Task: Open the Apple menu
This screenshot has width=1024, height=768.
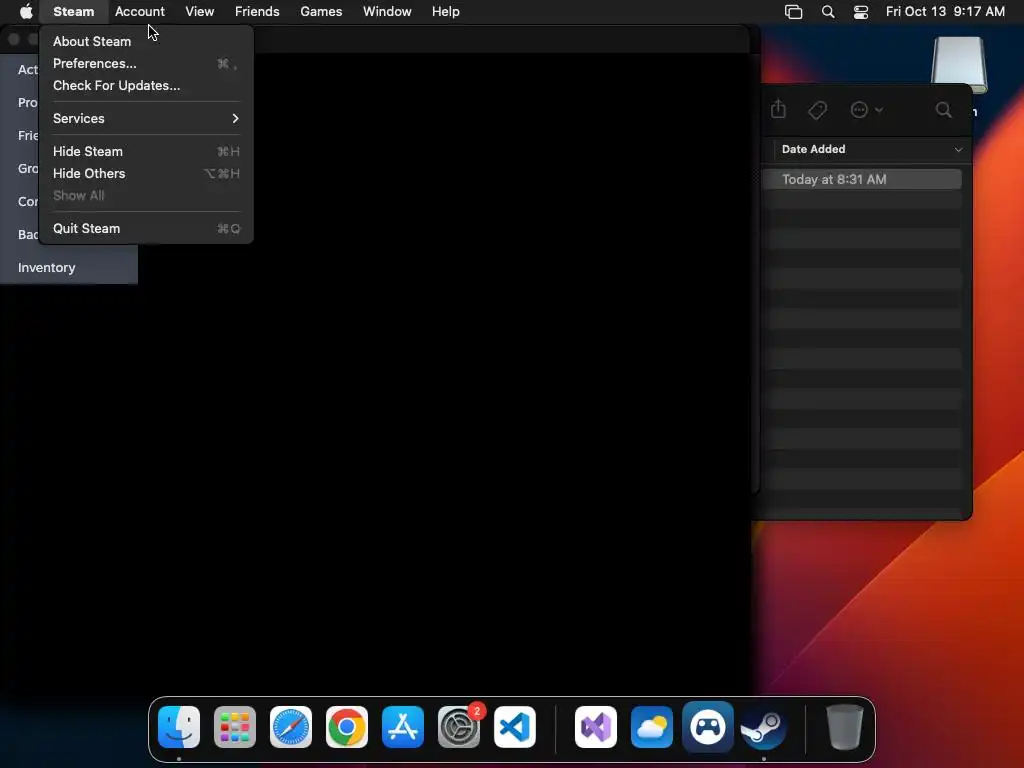Action: click(26, 11)
